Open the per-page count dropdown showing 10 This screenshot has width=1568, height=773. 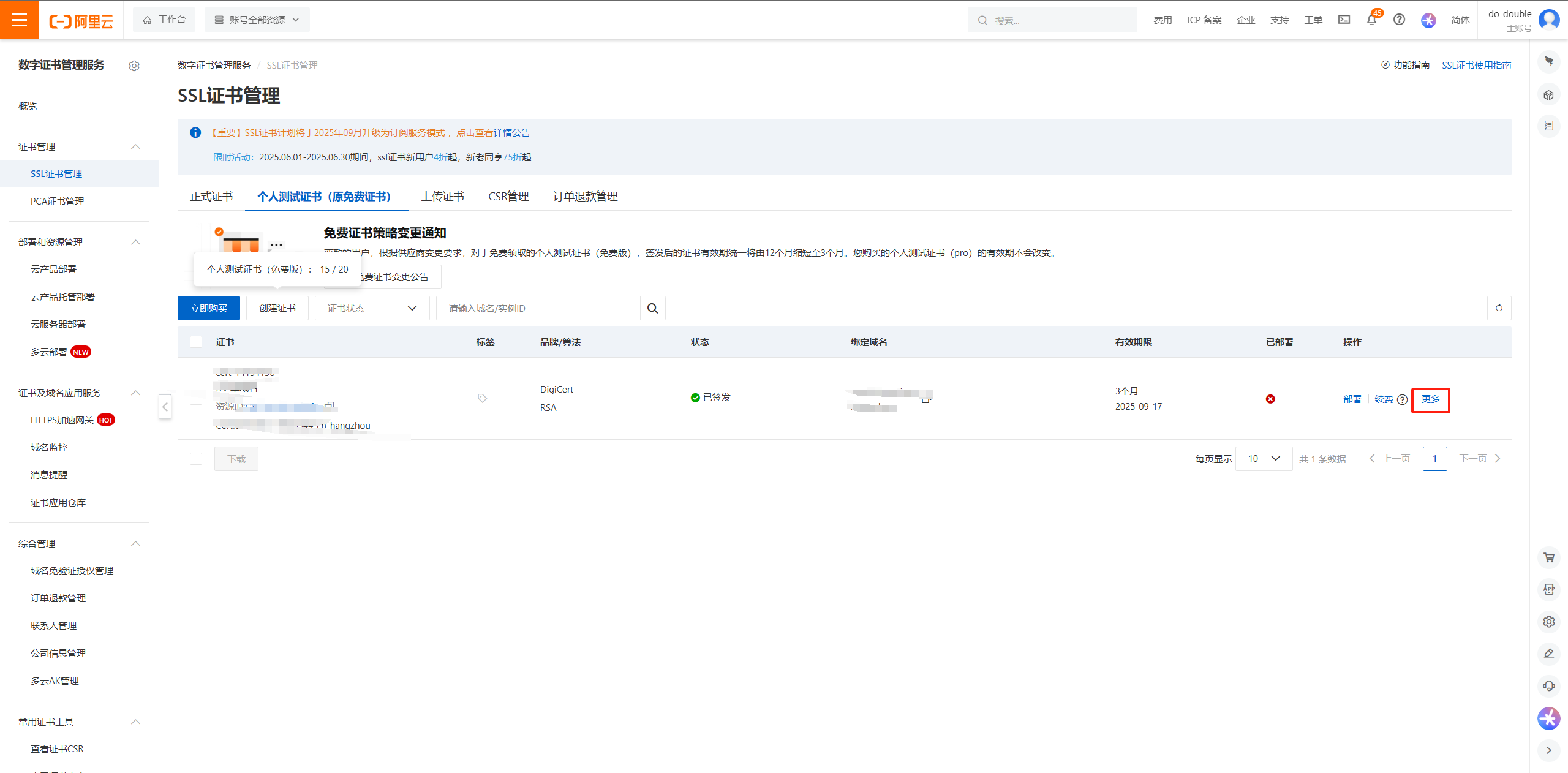click(x=1264, y=459)
